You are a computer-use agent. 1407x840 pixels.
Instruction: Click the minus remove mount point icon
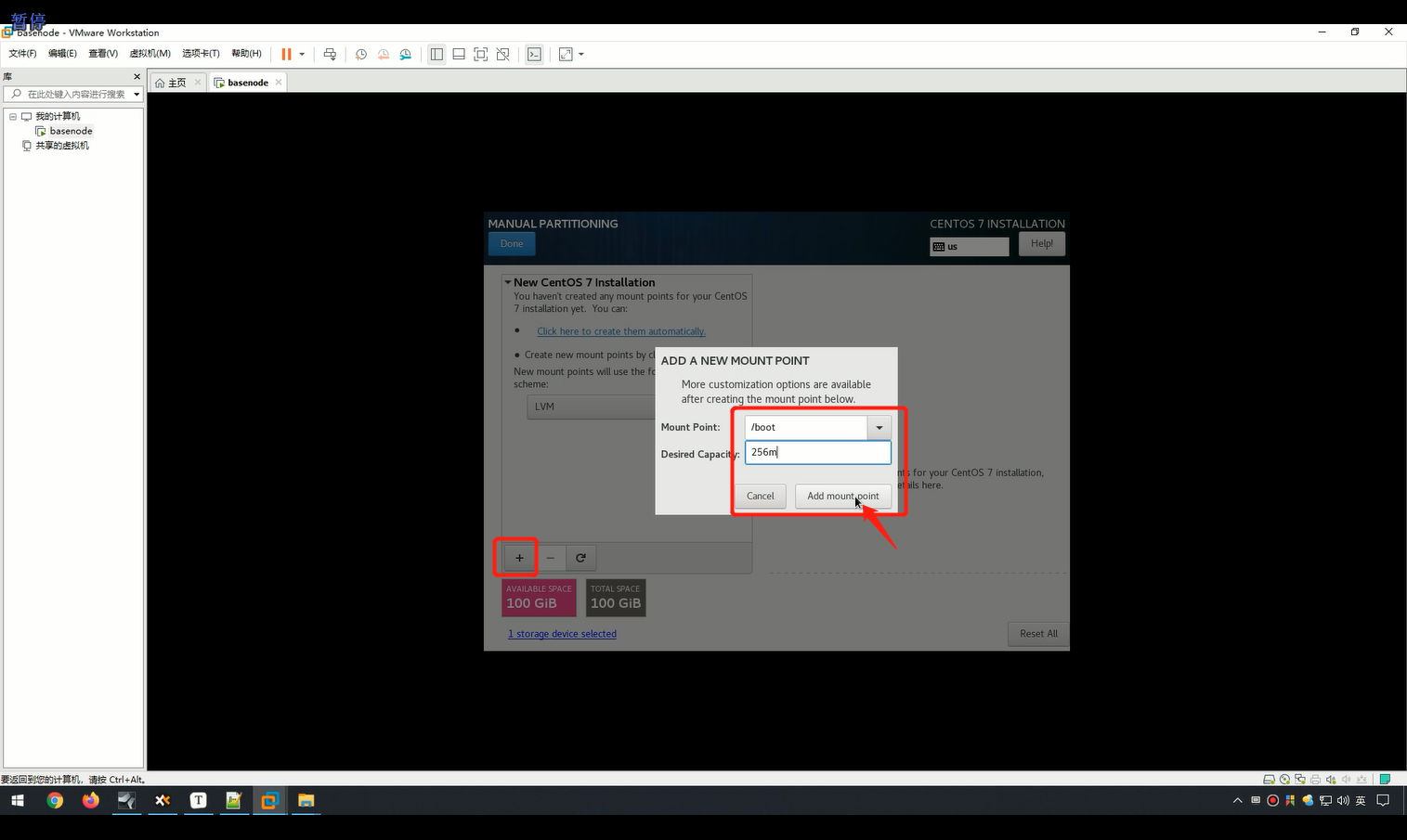click(x=550, y=558)
